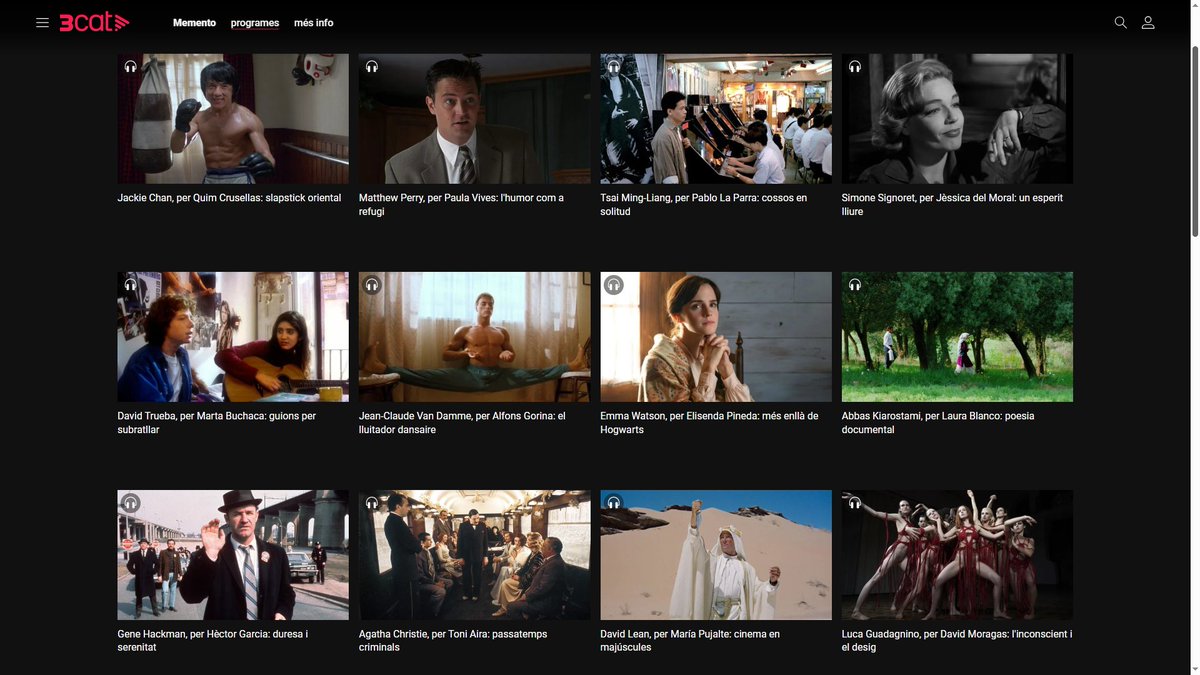Click headphones icon on Simone Signoret card
This screenshot has width=1200, height=675.
click(x=855, y=66)
